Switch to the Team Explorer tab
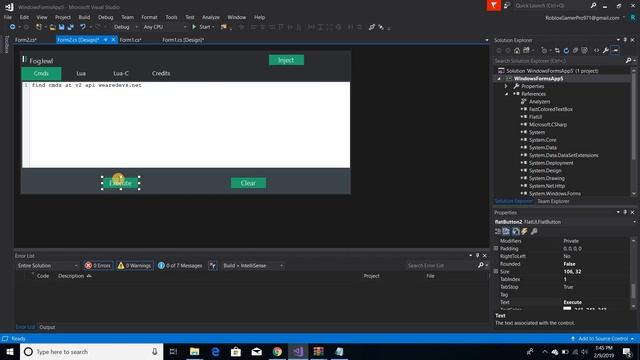The width and height of the screenshot is (640, 360). click(553, 201)
